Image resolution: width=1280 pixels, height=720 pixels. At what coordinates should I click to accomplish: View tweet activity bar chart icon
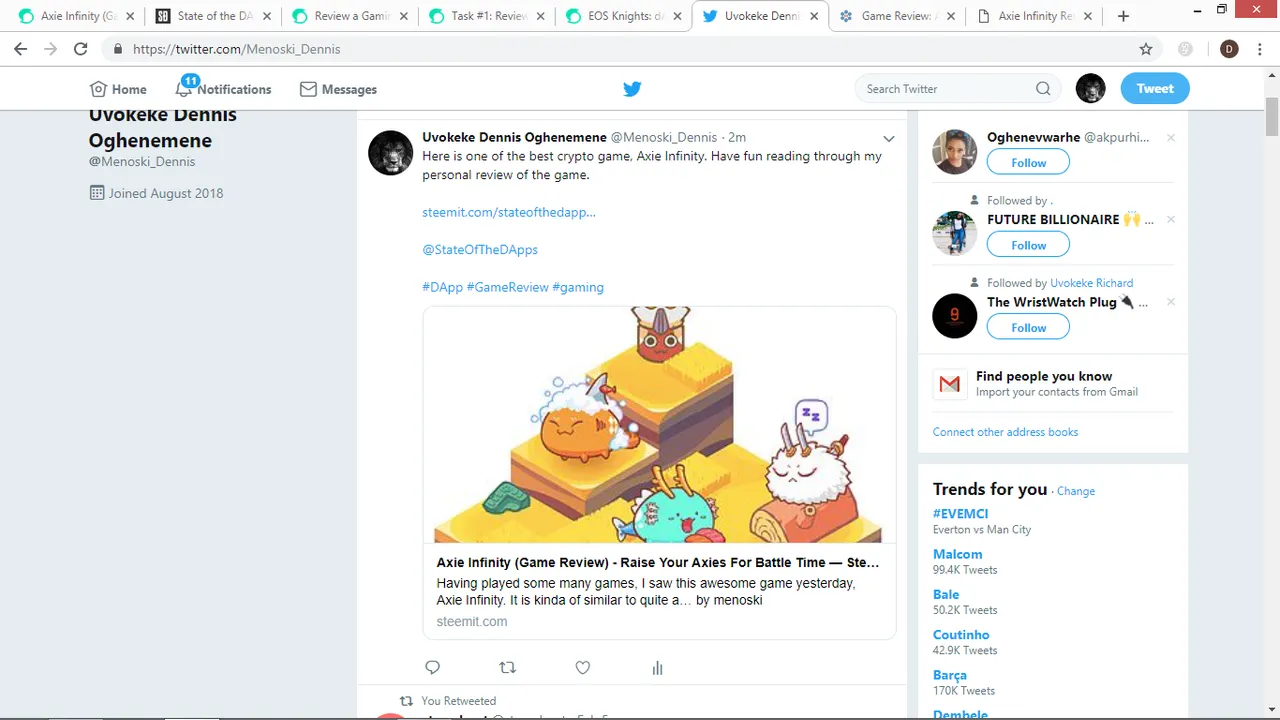pos(657,667)
